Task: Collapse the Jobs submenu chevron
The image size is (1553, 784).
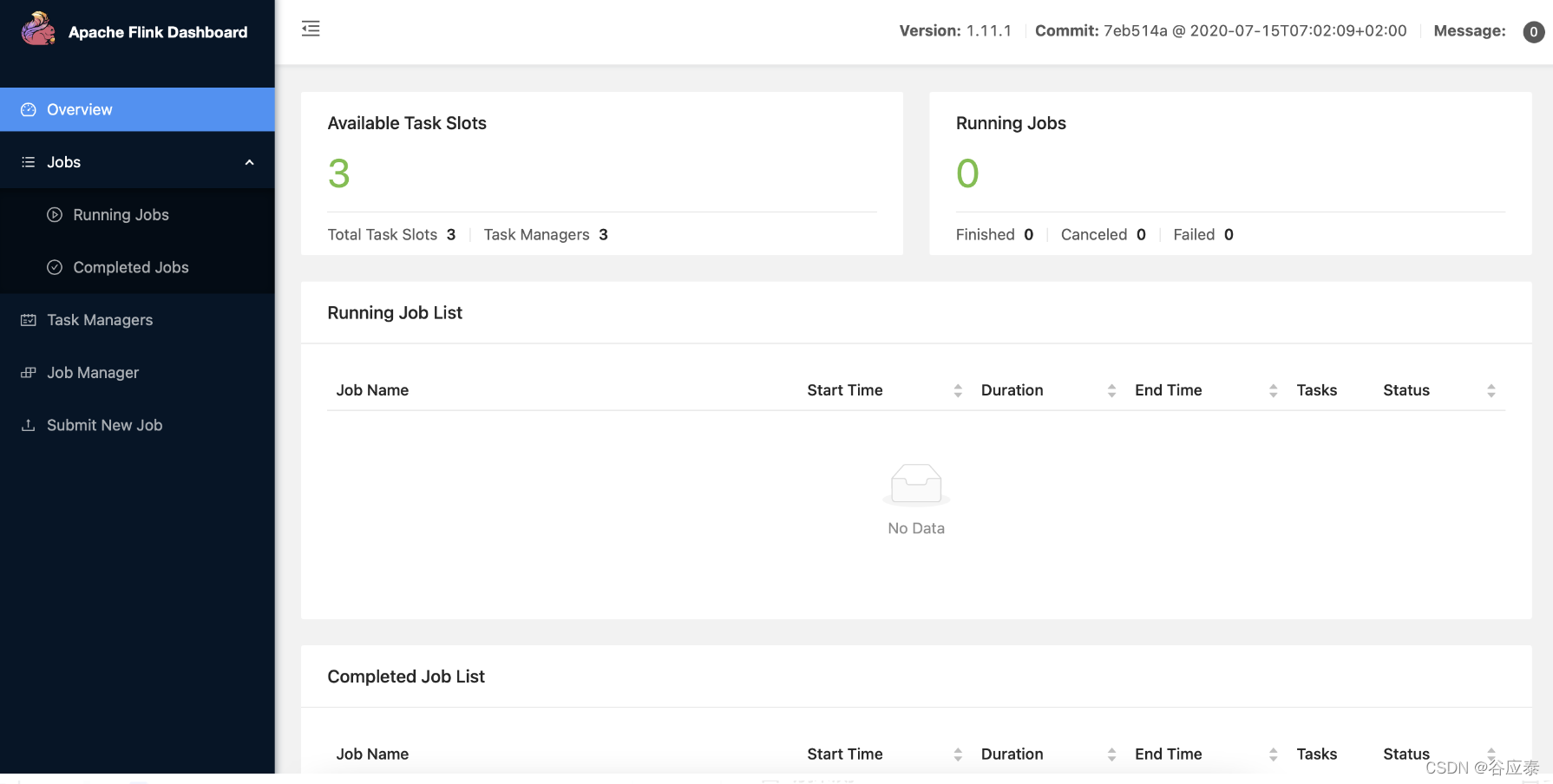Action: pos(250,162)
